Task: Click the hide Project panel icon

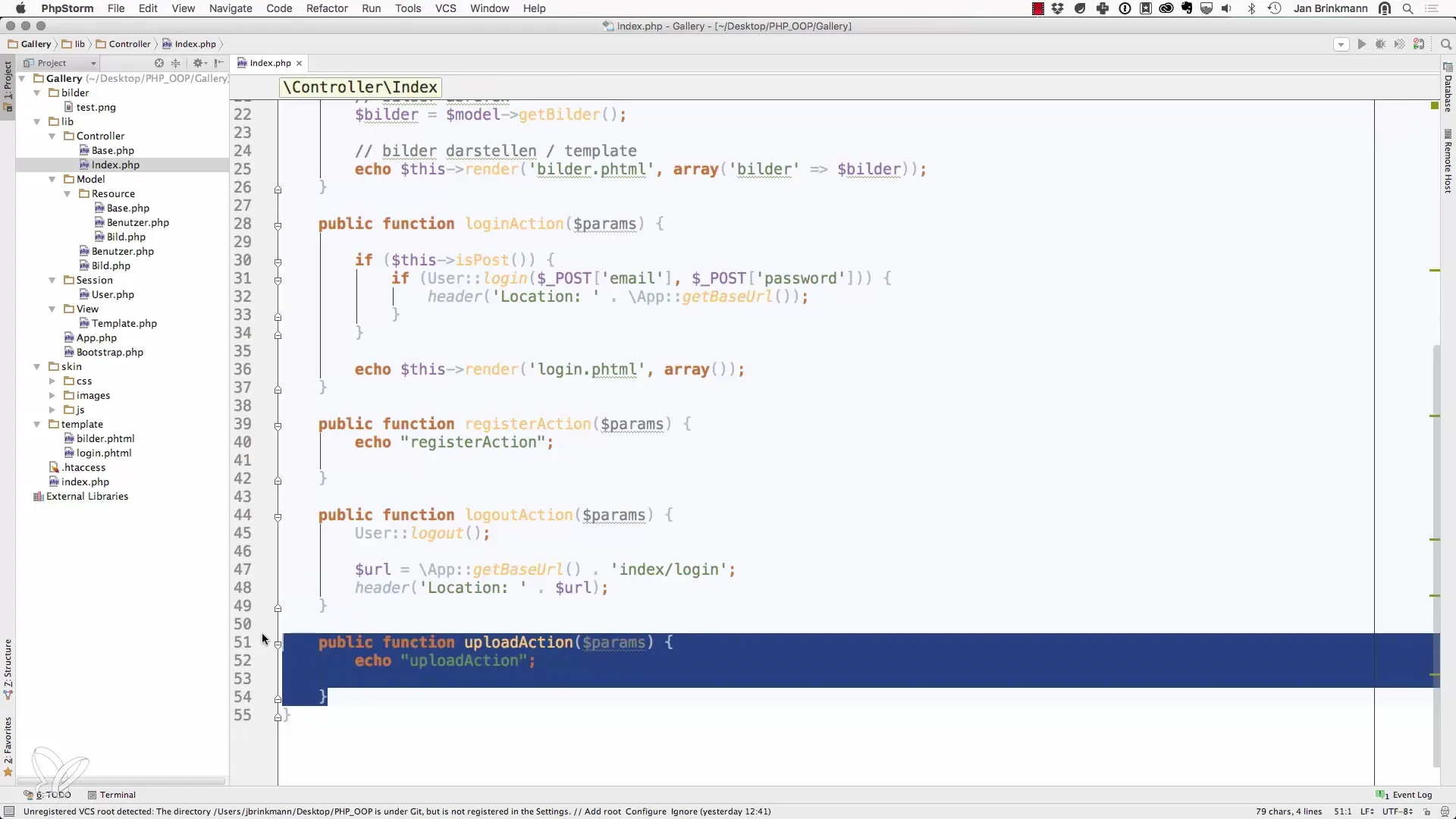Action: (x=219, y=63)
